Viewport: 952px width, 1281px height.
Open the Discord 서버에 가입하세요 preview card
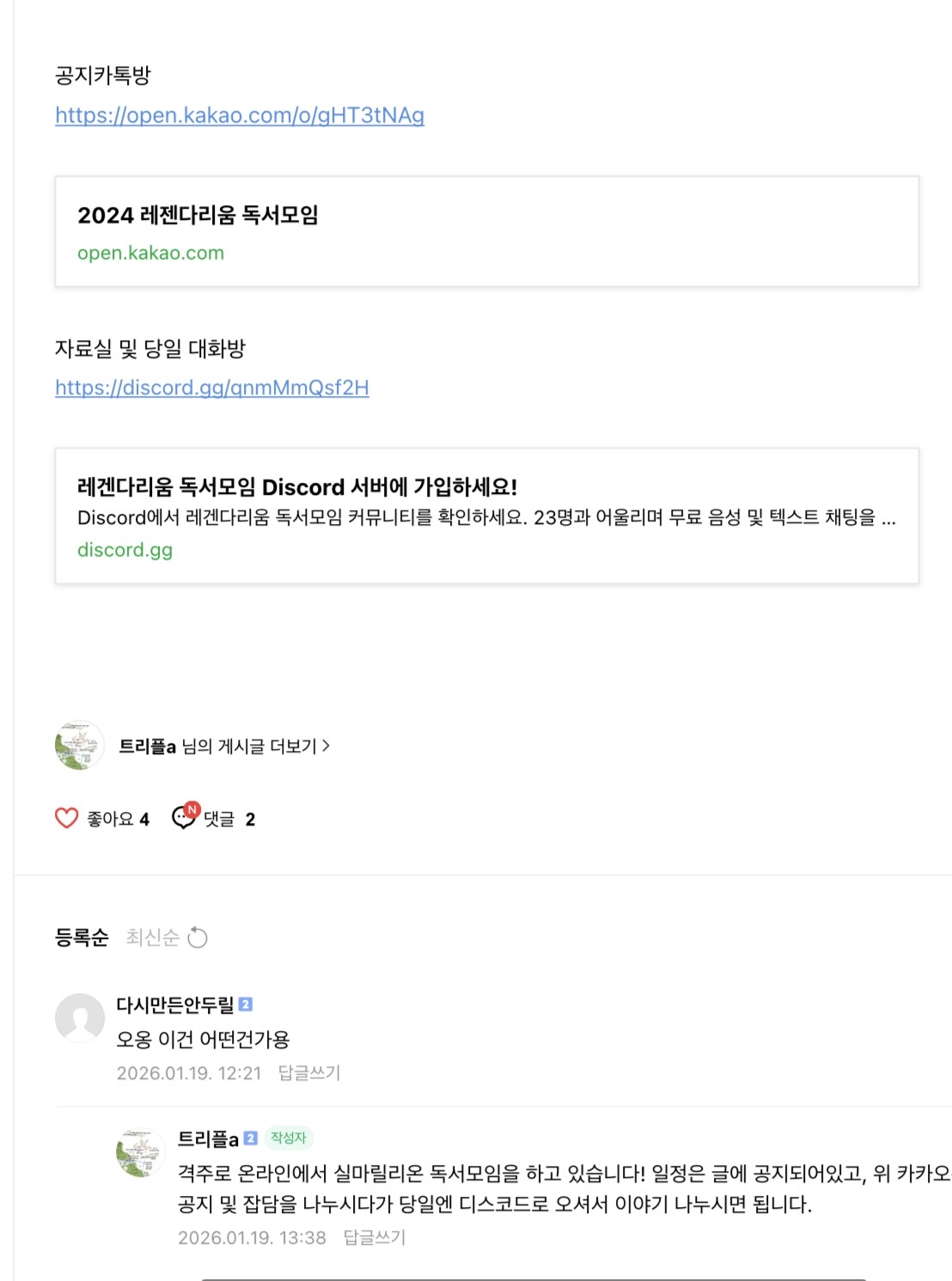(x=486, y=515)
